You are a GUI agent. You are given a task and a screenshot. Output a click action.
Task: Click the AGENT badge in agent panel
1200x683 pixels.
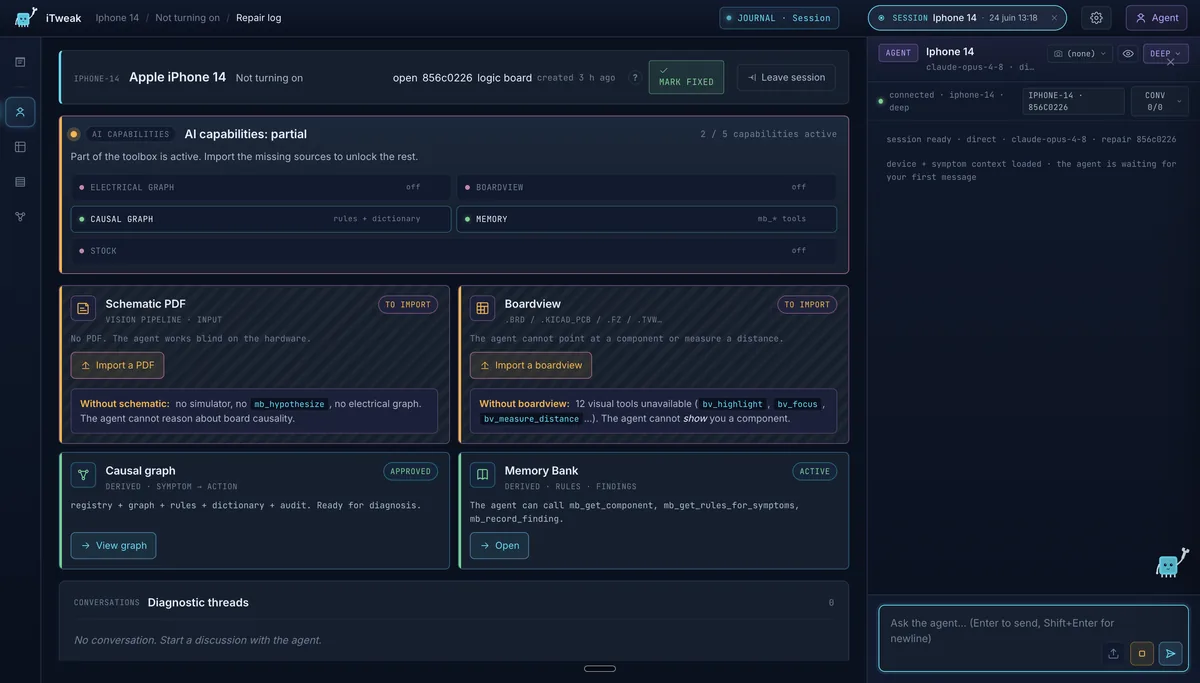click(x=898, y=53)
